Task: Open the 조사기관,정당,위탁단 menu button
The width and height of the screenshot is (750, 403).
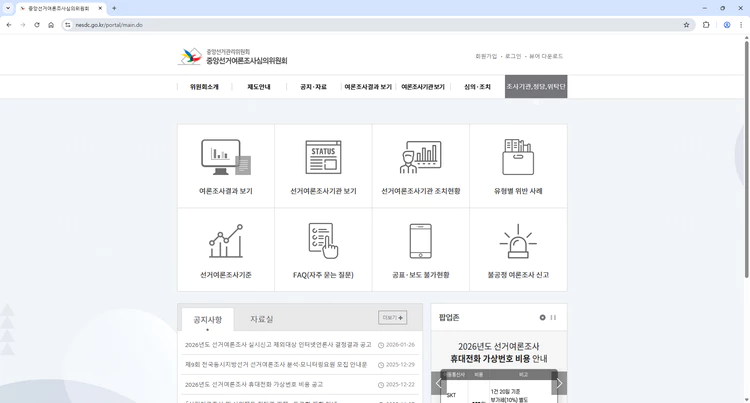Action: (x=536, y=87)
